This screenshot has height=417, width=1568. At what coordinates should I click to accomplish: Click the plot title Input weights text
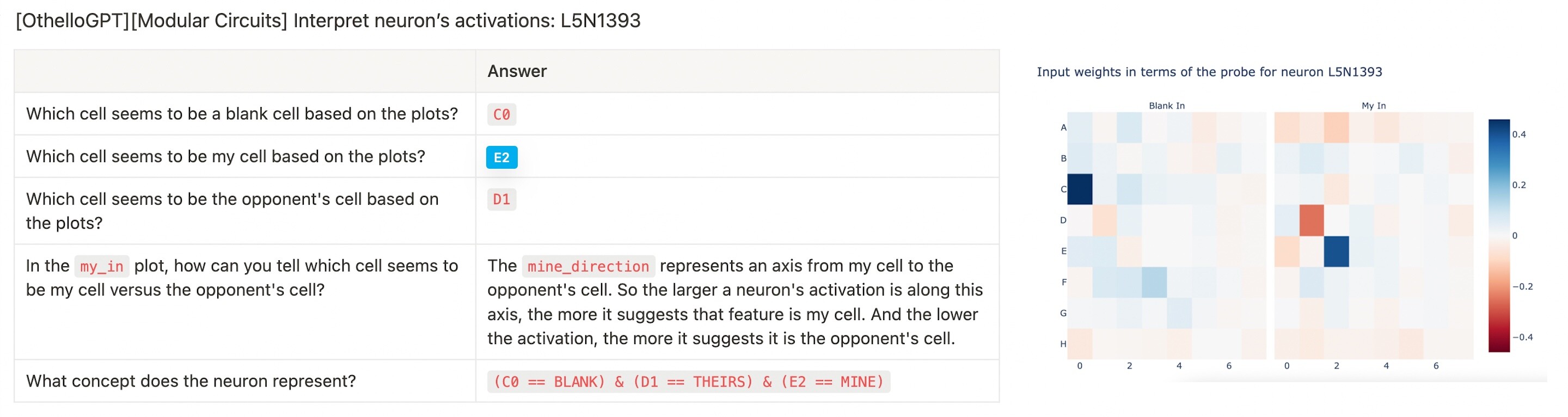point(1209,72)
